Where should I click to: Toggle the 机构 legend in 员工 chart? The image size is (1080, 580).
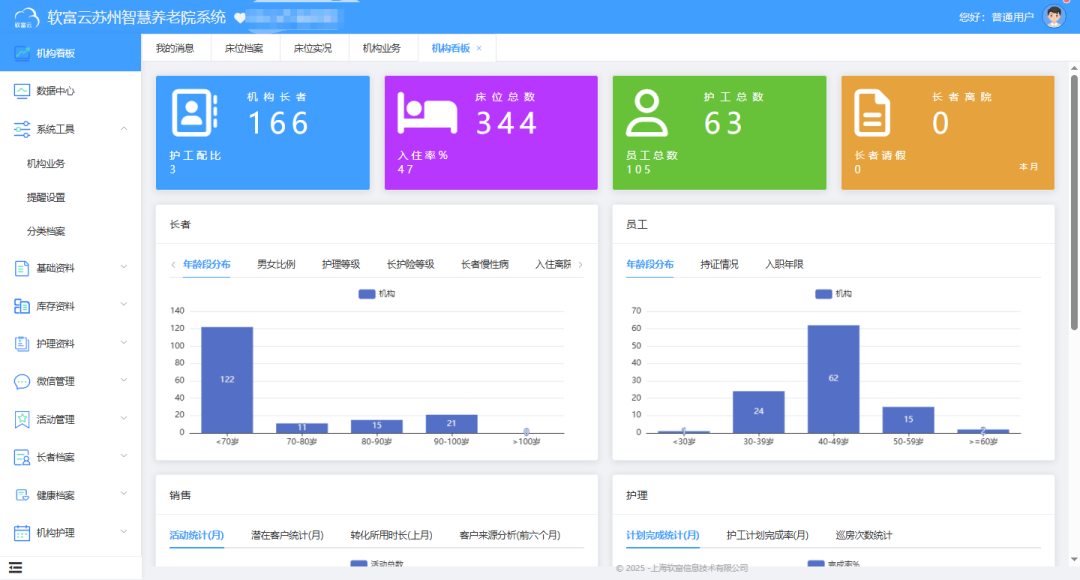[833, 294]
